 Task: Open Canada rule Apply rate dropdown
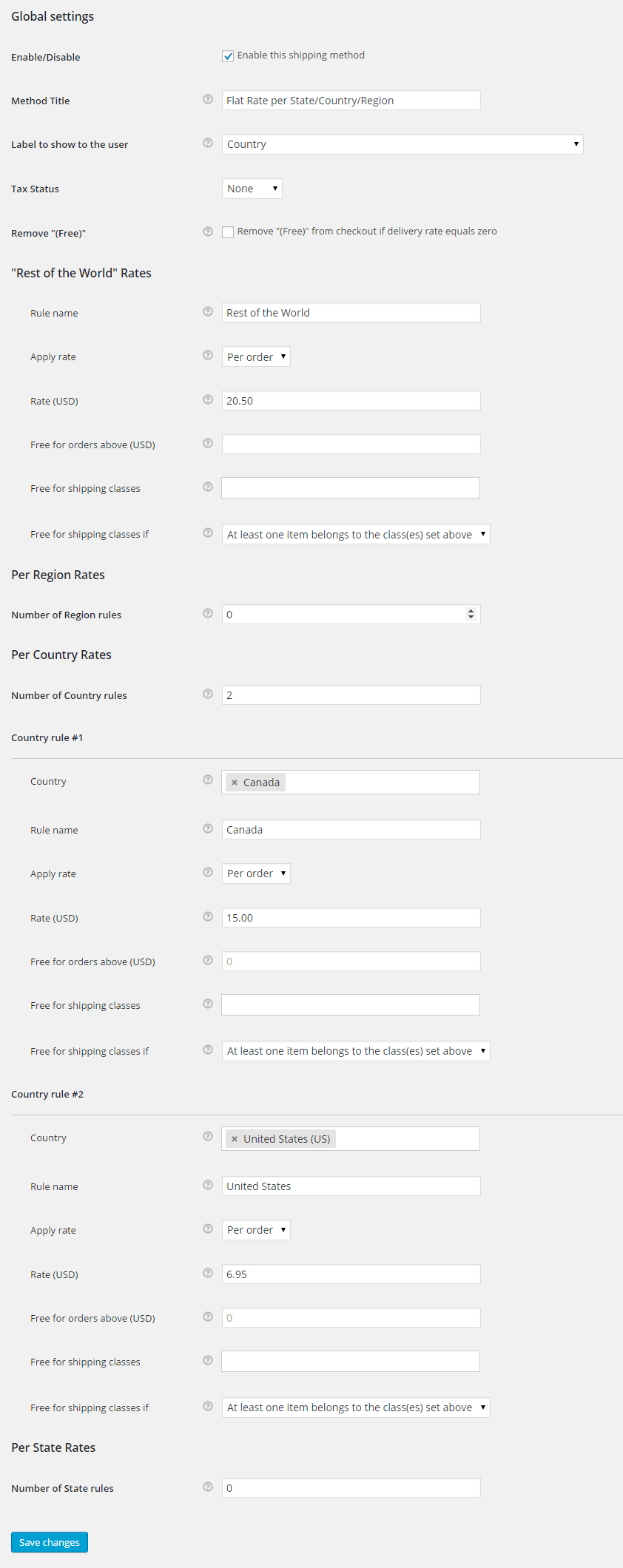pyautogui.click(x=256, y=873)
